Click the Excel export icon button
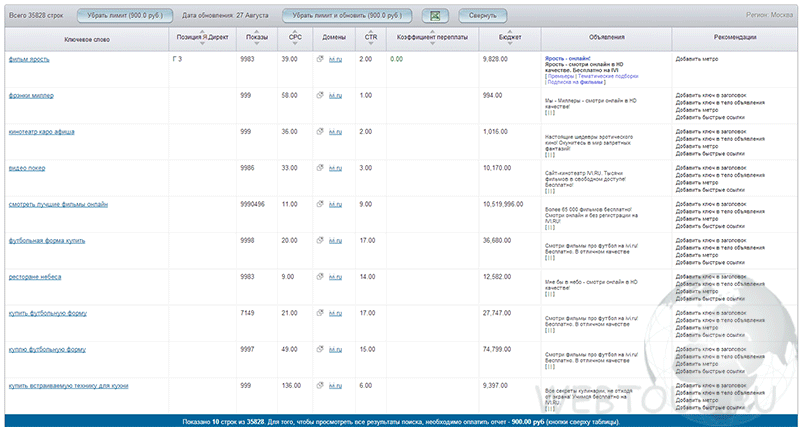 (435, 16)
